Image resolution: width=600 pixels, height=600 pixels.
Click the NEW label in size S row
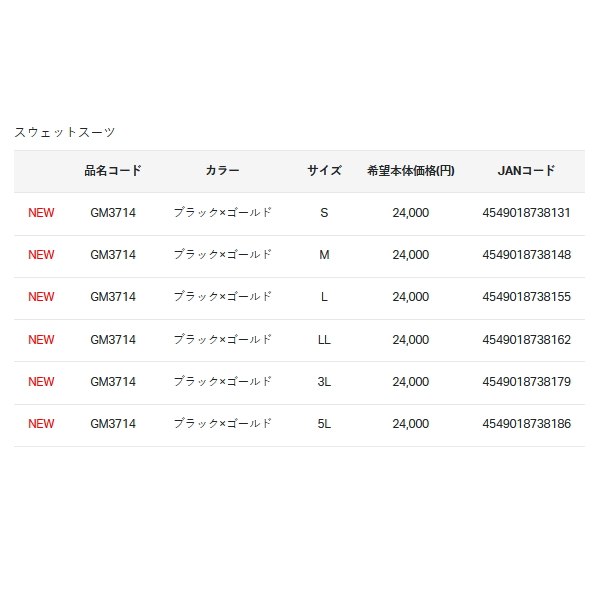tap(41, 213)
